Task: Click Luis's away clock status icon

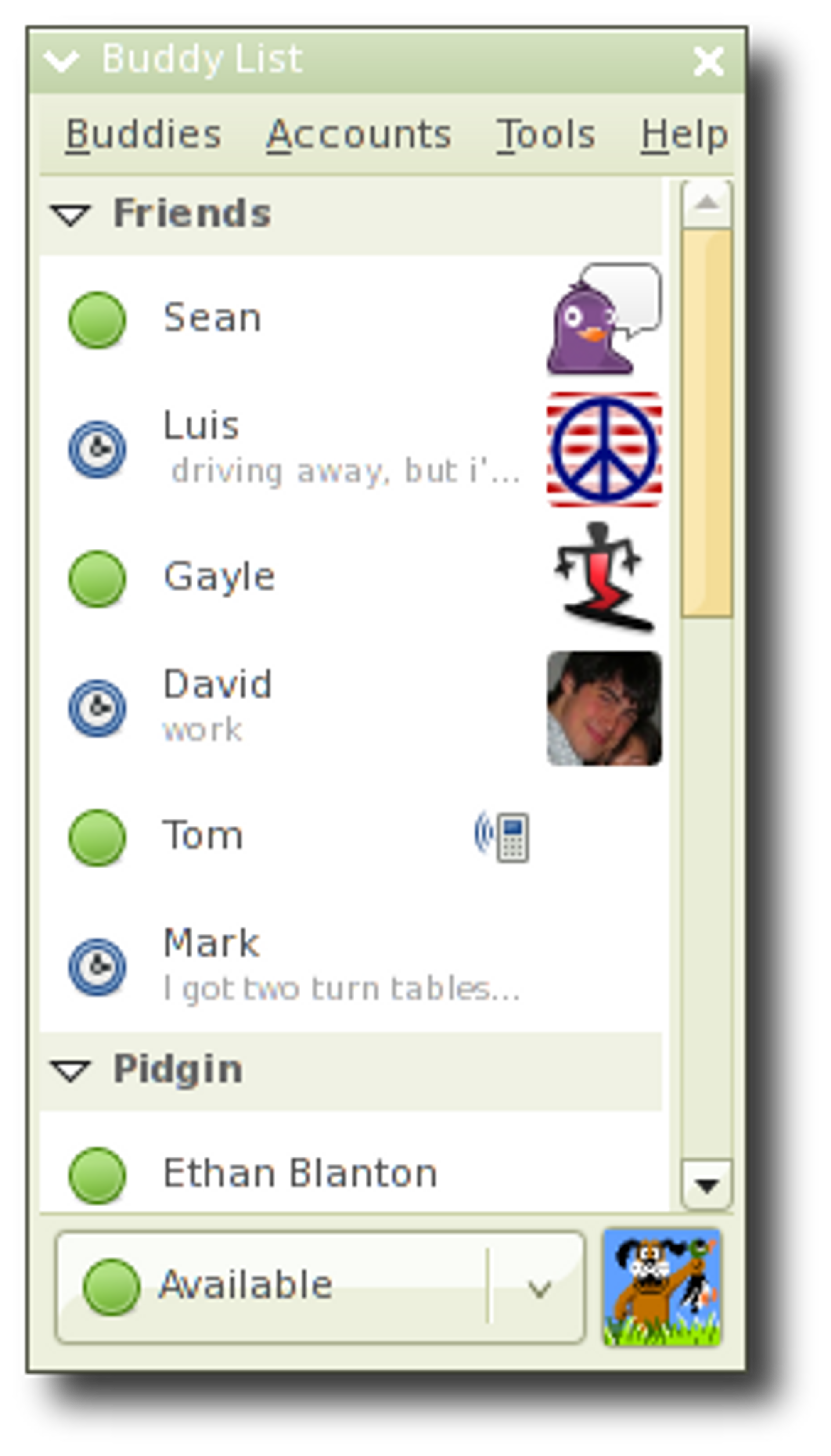Action: pos(97,449)
